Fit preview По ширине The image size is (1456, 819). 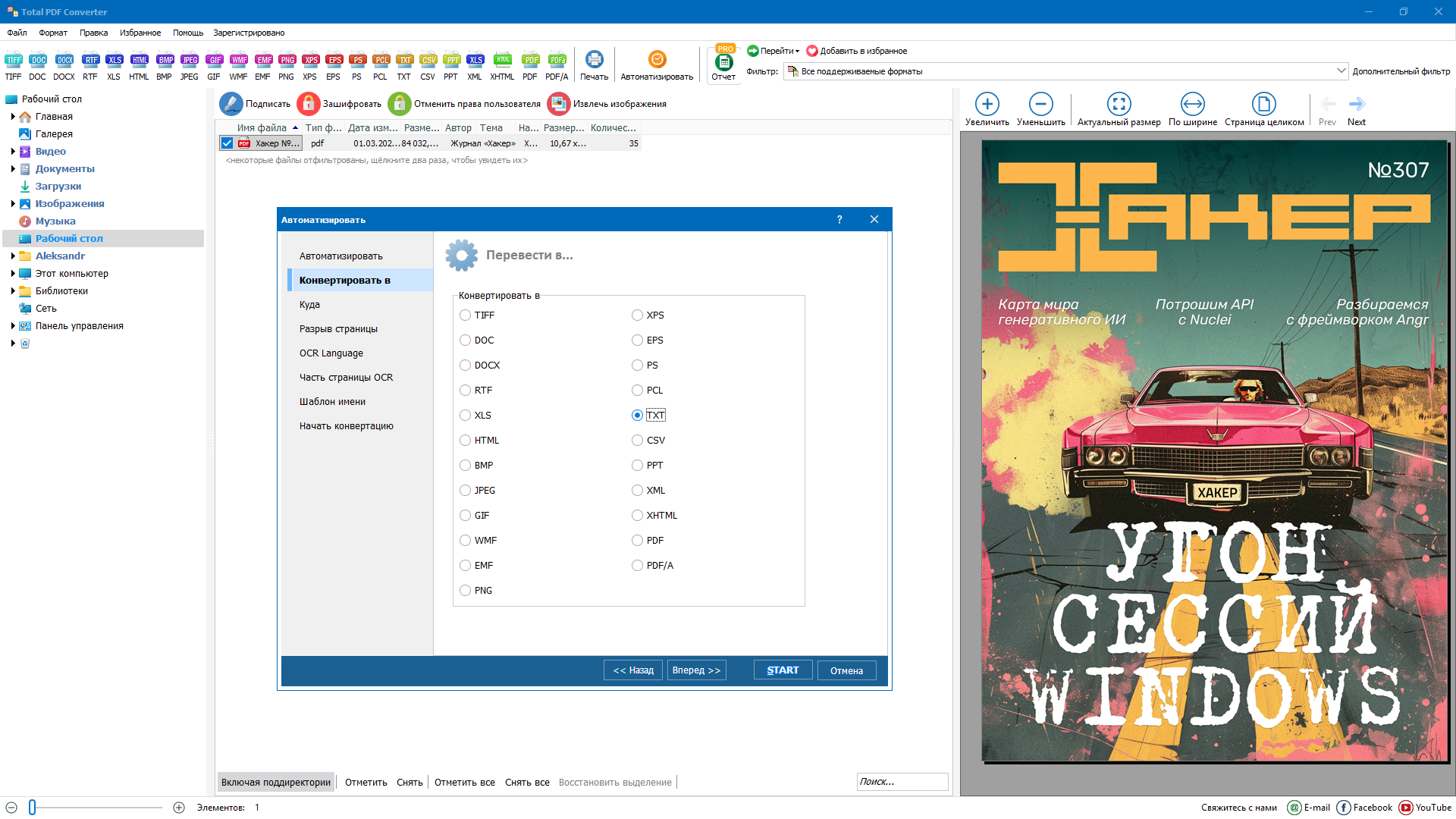(x=1192, y=109)
